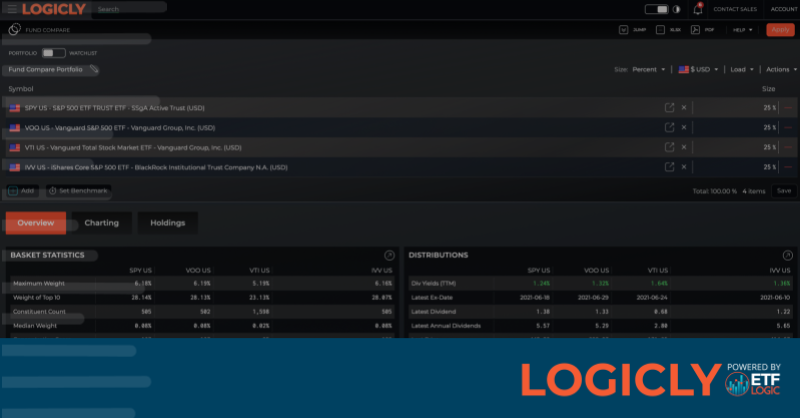Expand the Actions dropdown

pyautogui.click(x=778, y=70)
